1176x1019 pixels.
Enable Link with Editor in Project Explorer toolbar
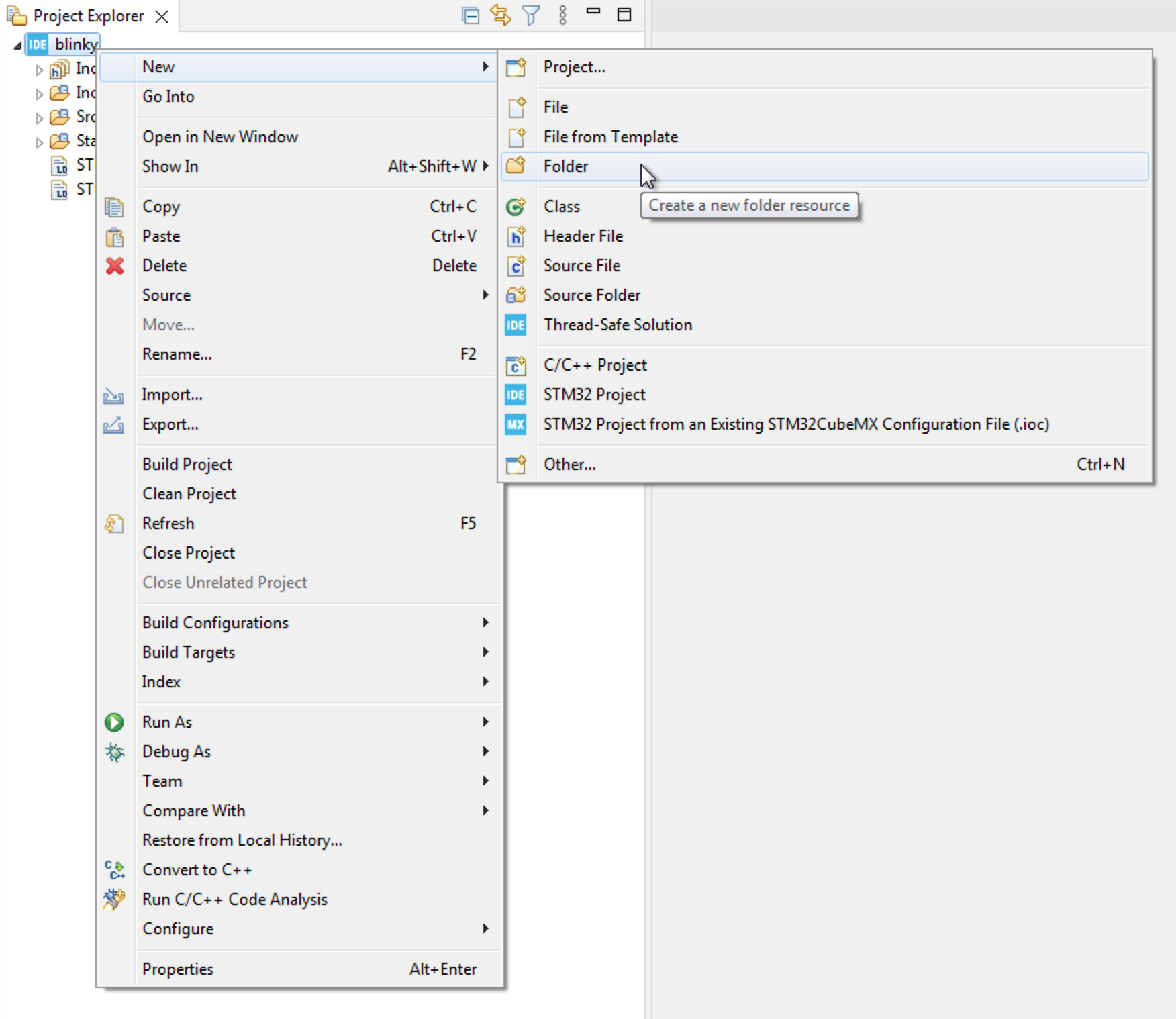(x=500, y=15)
